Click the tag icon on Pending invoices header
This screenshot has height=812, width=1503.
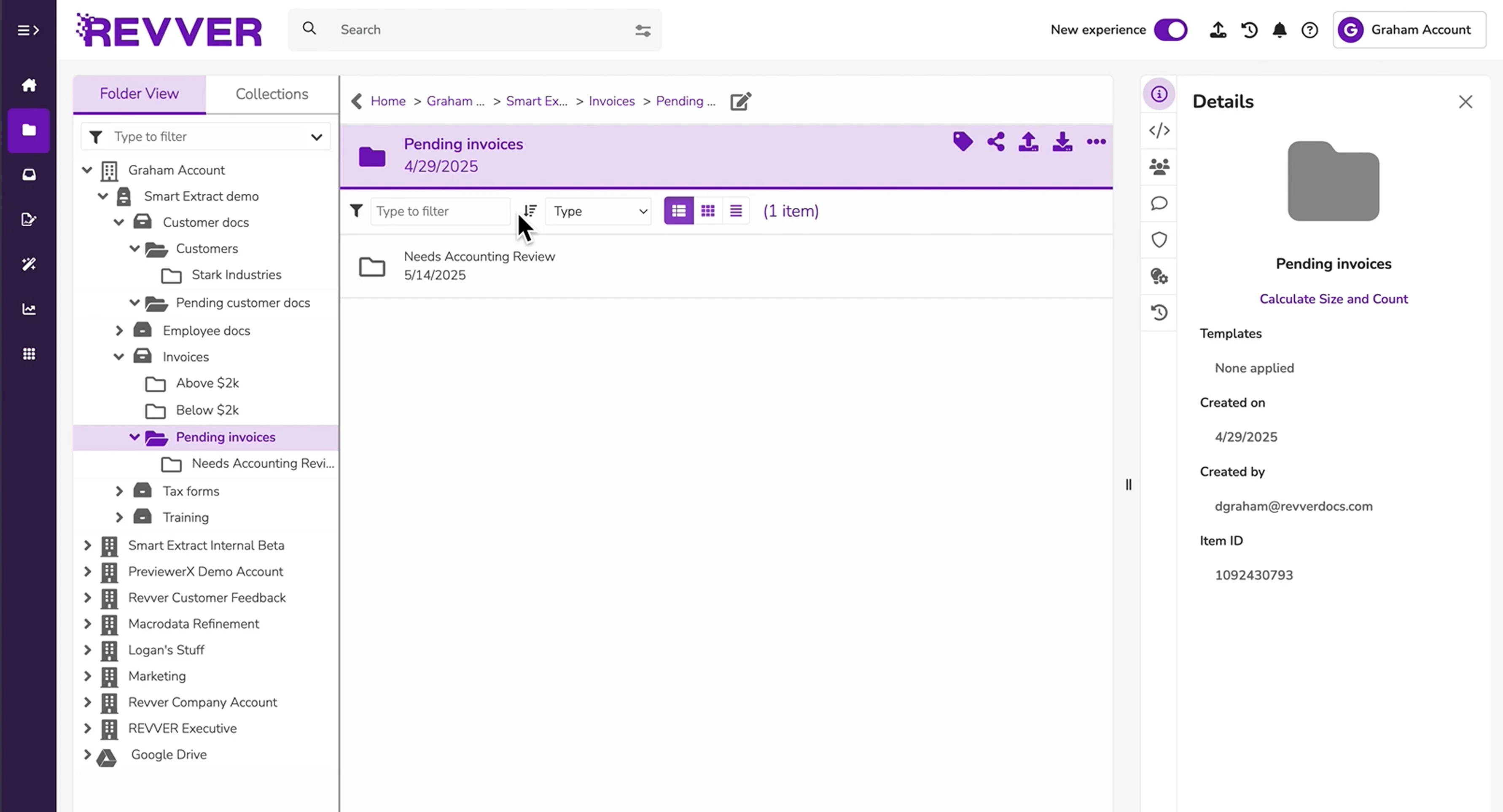coord(963,142)
